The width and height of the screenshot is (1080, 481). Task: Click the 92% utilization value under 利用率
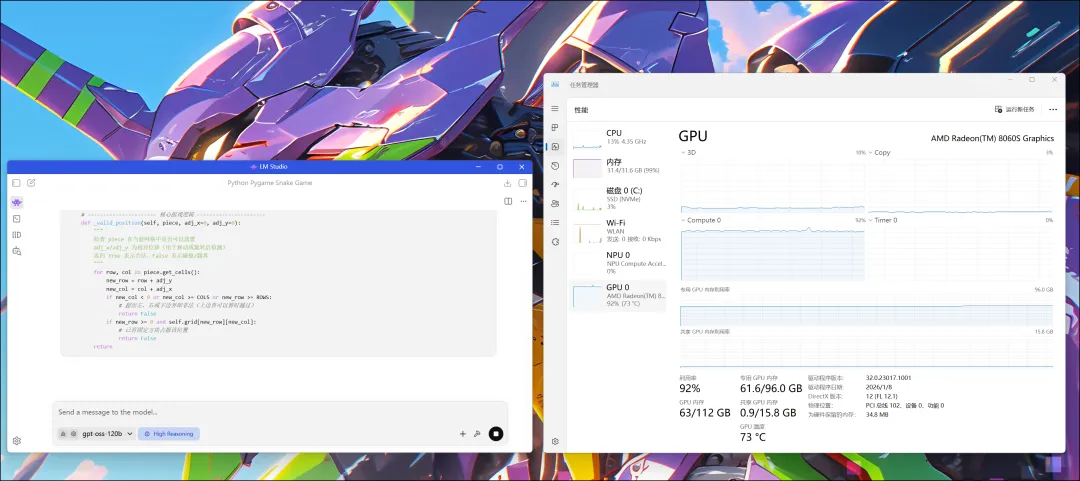690,389
